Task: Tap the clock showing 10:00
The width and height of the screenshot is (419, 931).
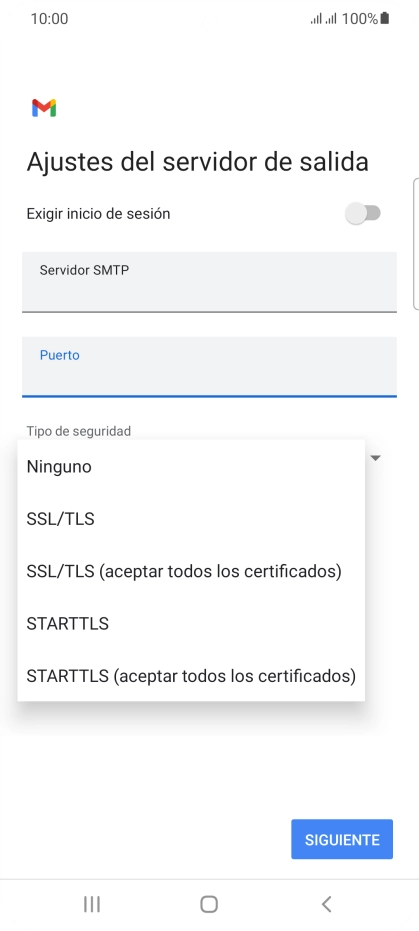Action: [49, 18]
